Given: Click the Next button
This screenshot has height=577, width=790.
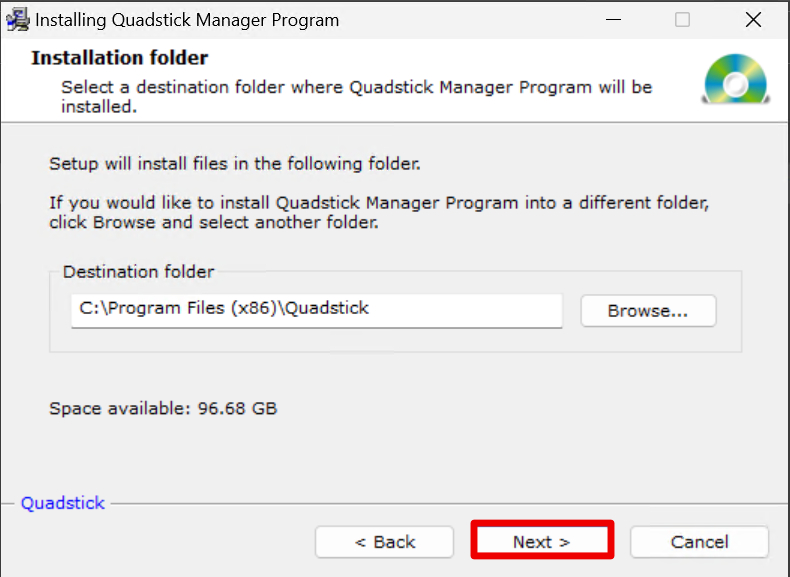Looking at the screenshot, I should 541,541.
